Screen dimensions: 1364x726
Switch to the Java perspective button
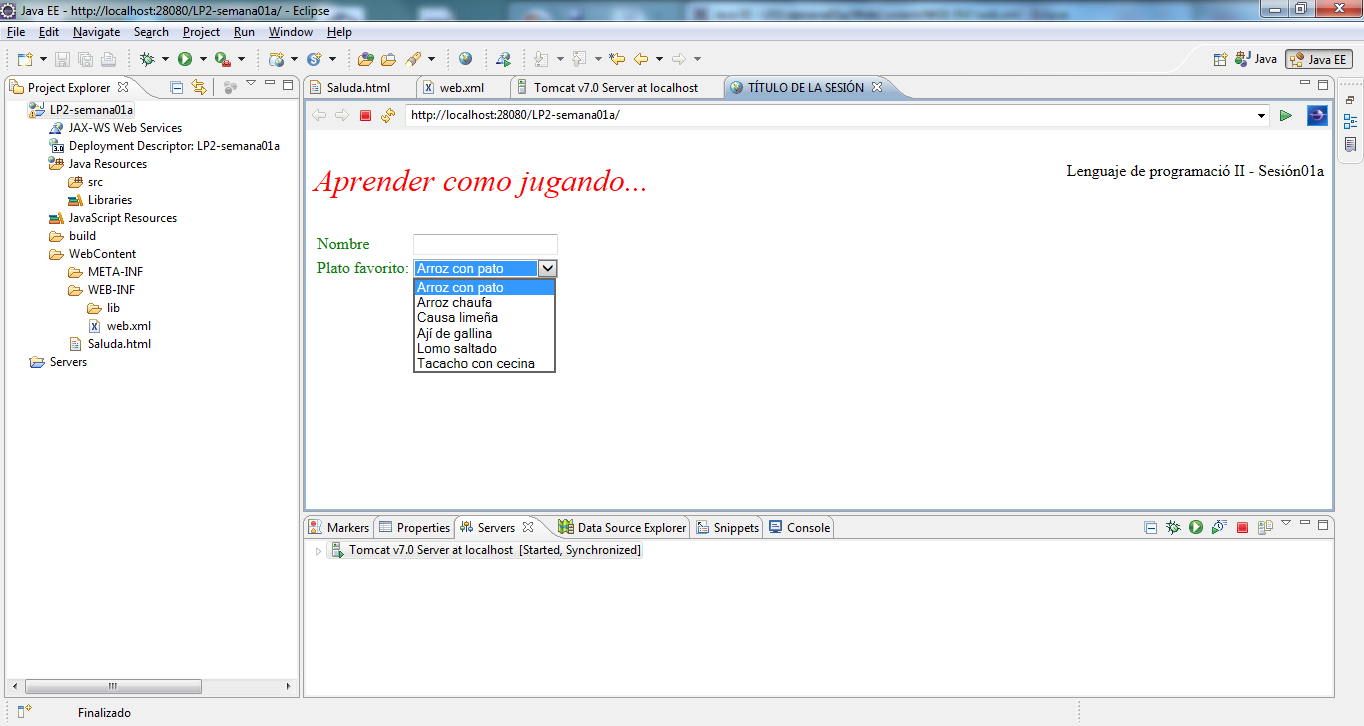tap(1256, 58)
